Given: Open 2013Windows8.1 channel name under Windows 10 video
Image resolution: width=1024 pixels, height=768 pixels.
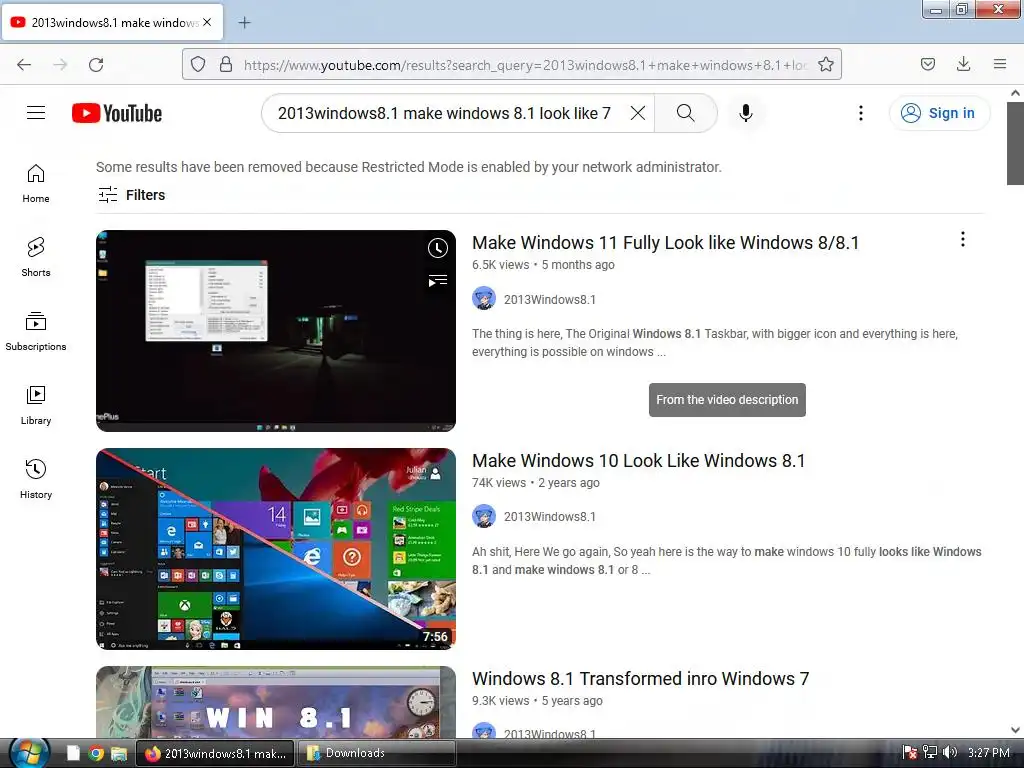Looking at the screenshot, I should (x=549, y=517).
